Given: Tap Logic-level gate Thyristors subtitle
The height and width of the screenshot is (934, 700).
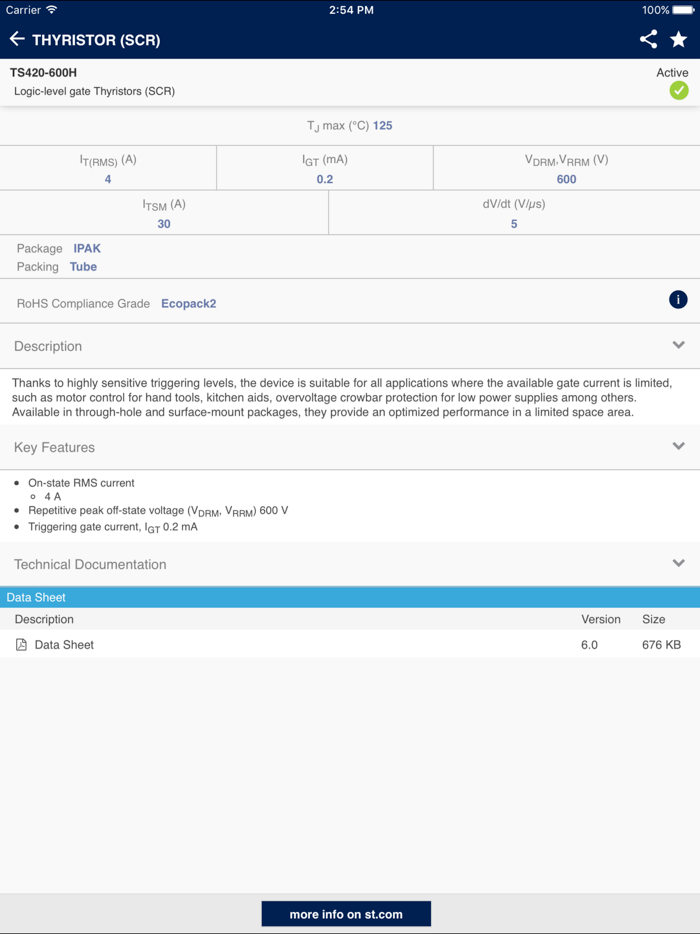Looking at the screenshot, I should tap(94, 91).
